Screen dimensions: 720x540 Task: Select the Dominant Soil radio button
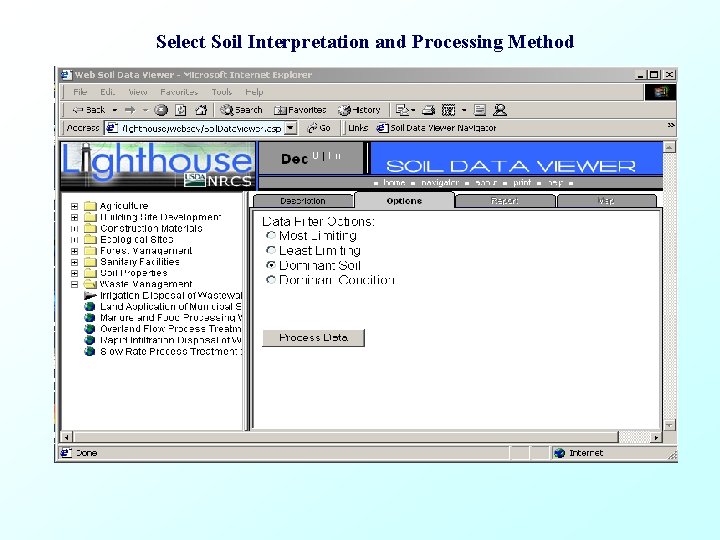point(271,265)
